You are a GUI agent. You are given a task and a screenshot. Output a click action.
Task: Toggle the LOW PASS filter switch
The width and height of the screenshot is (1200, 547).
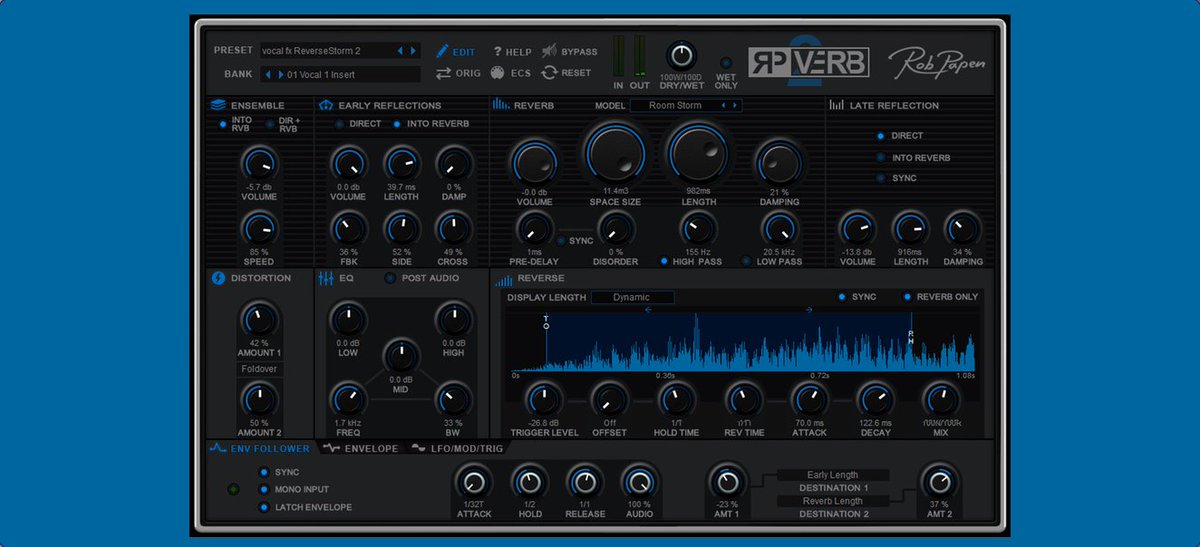(747, 261)
